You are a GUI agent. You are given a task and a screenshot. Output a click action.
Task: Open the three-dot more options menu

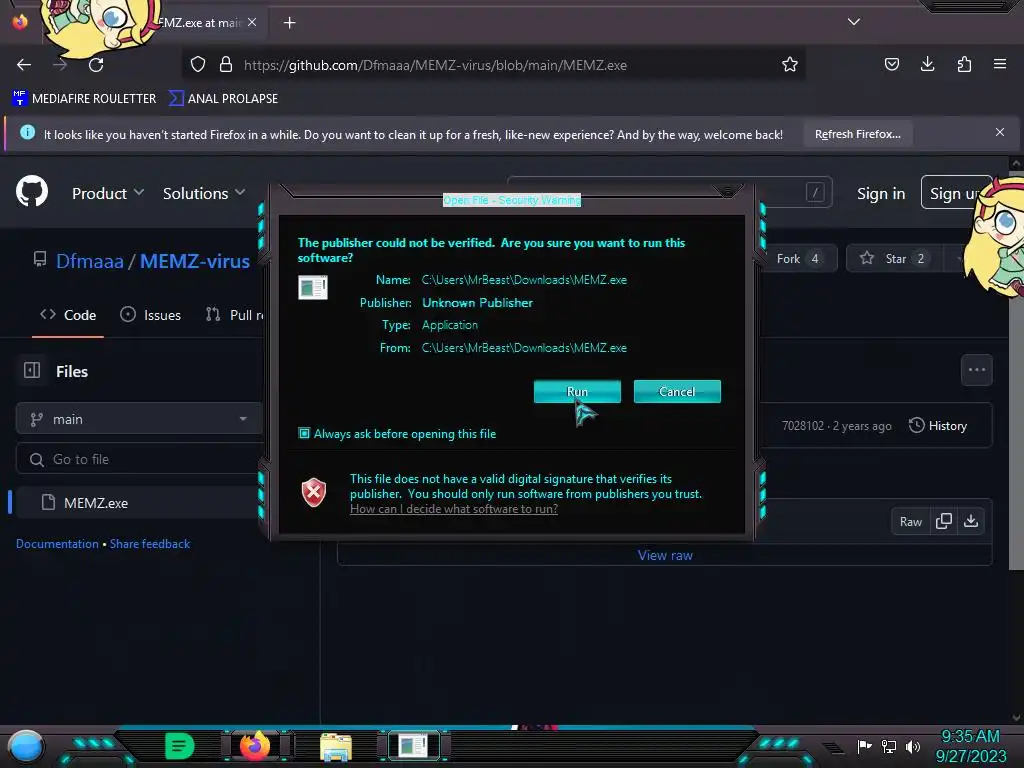[x=976, y=370]
